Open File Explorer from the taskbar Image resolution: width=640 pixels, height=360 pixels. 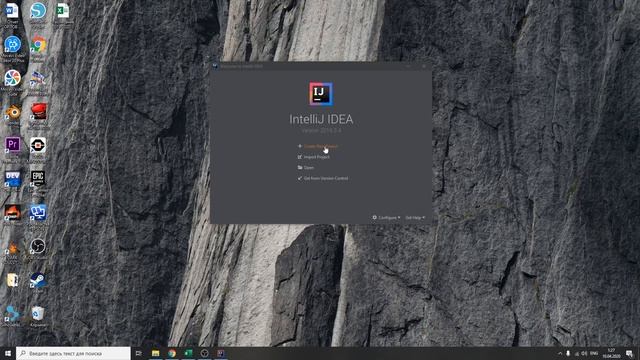tap(156, 353)
